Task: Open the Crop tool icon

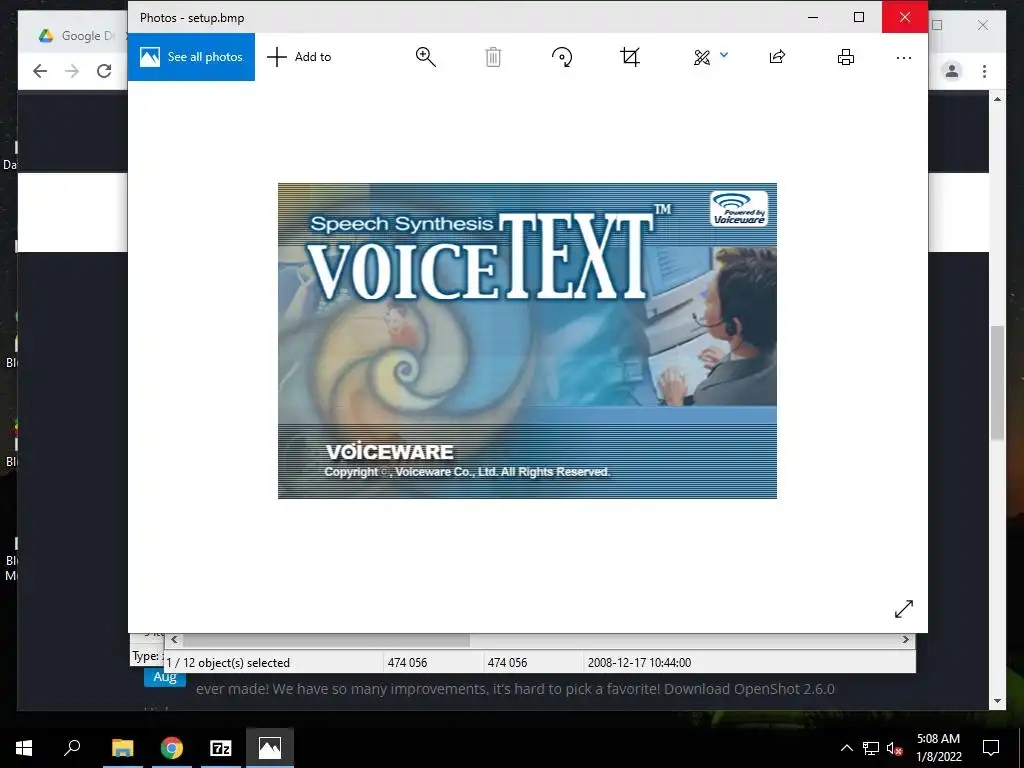Action: pos(630,57)
